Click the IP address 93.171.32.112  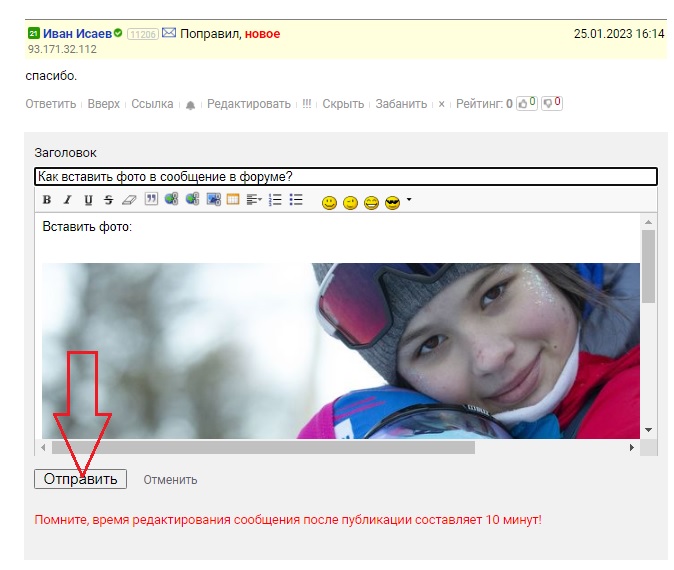[62, 49]
